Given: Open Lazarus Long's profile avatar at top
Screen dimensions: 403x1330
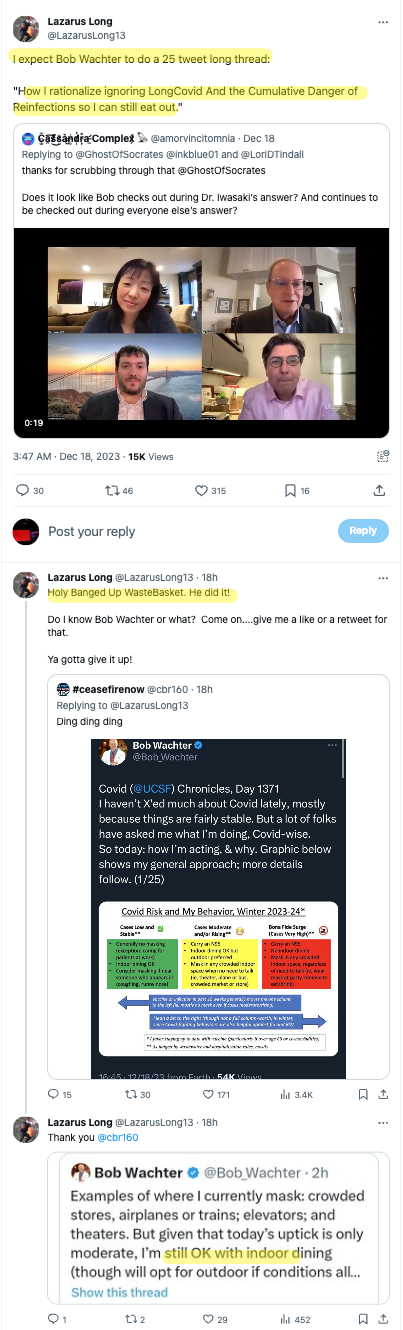Looking at the screenshot, I should click(x=27, y=28).
